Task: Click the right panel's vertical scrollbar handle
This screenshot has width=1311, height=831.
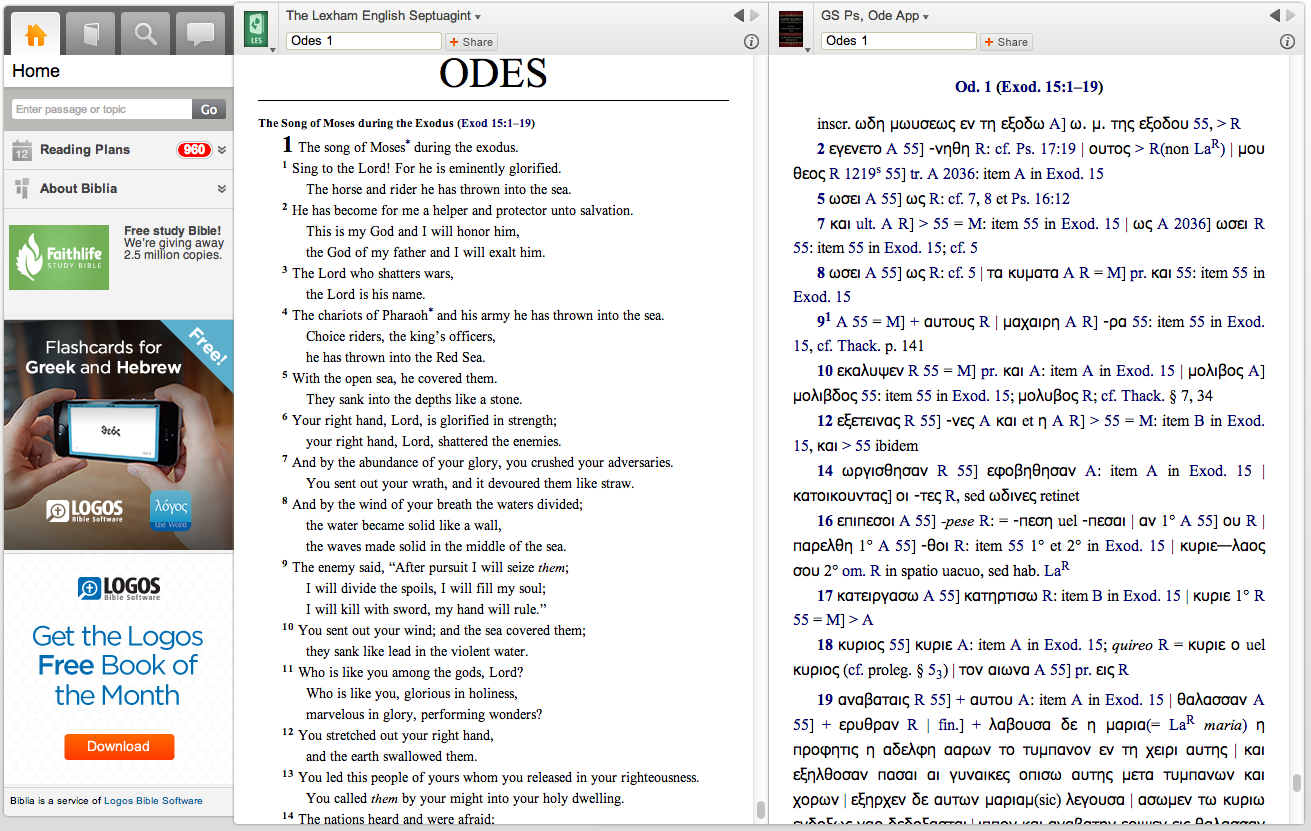Action: point(1297,782)
